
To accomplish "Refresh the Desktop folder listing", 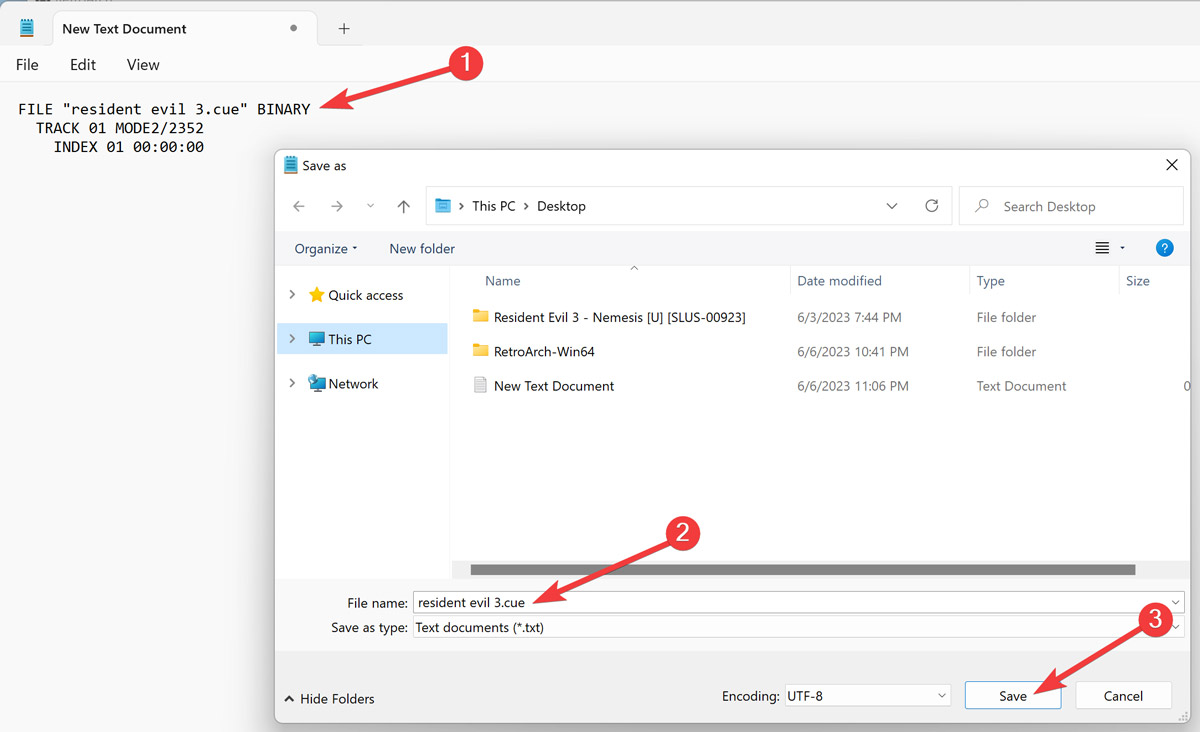I will 931,206.
